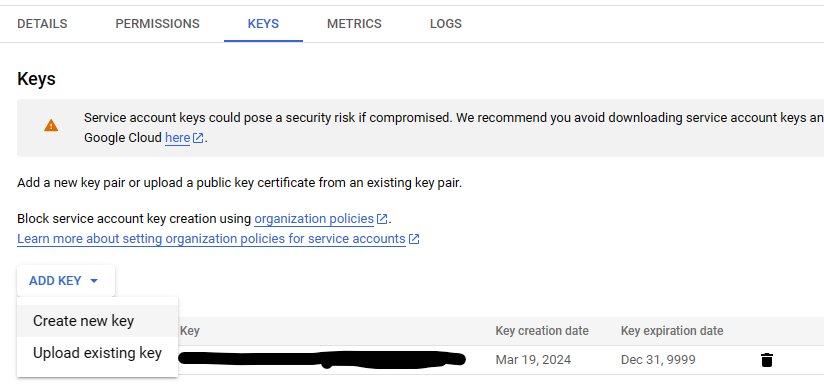Open Learn more about setting organization policies
This screenshot has width=824, height=392.
[x=211, y=239]
